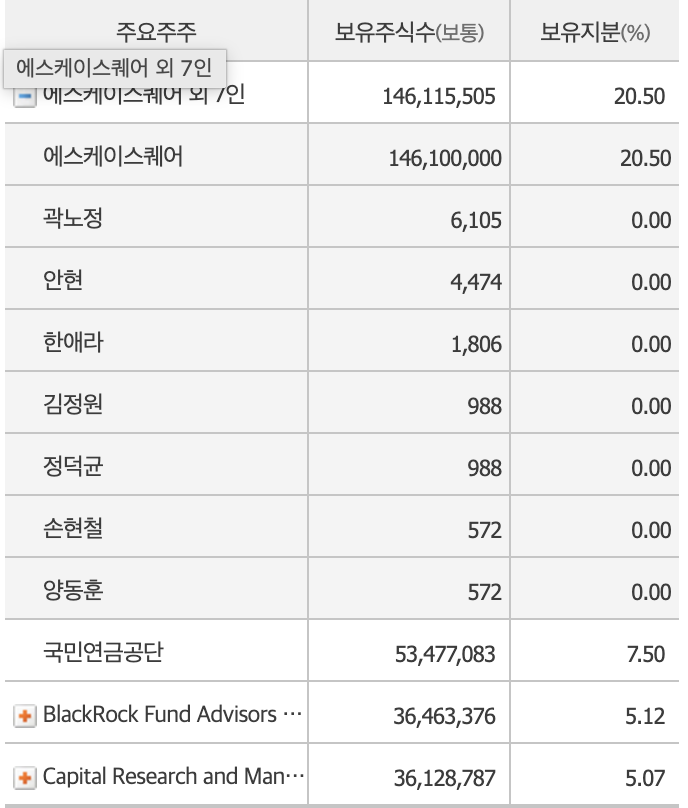Click the 7.50 ownership percentage cell
The width and height of the screenshot is (688, 808).
tap(645, 655)
